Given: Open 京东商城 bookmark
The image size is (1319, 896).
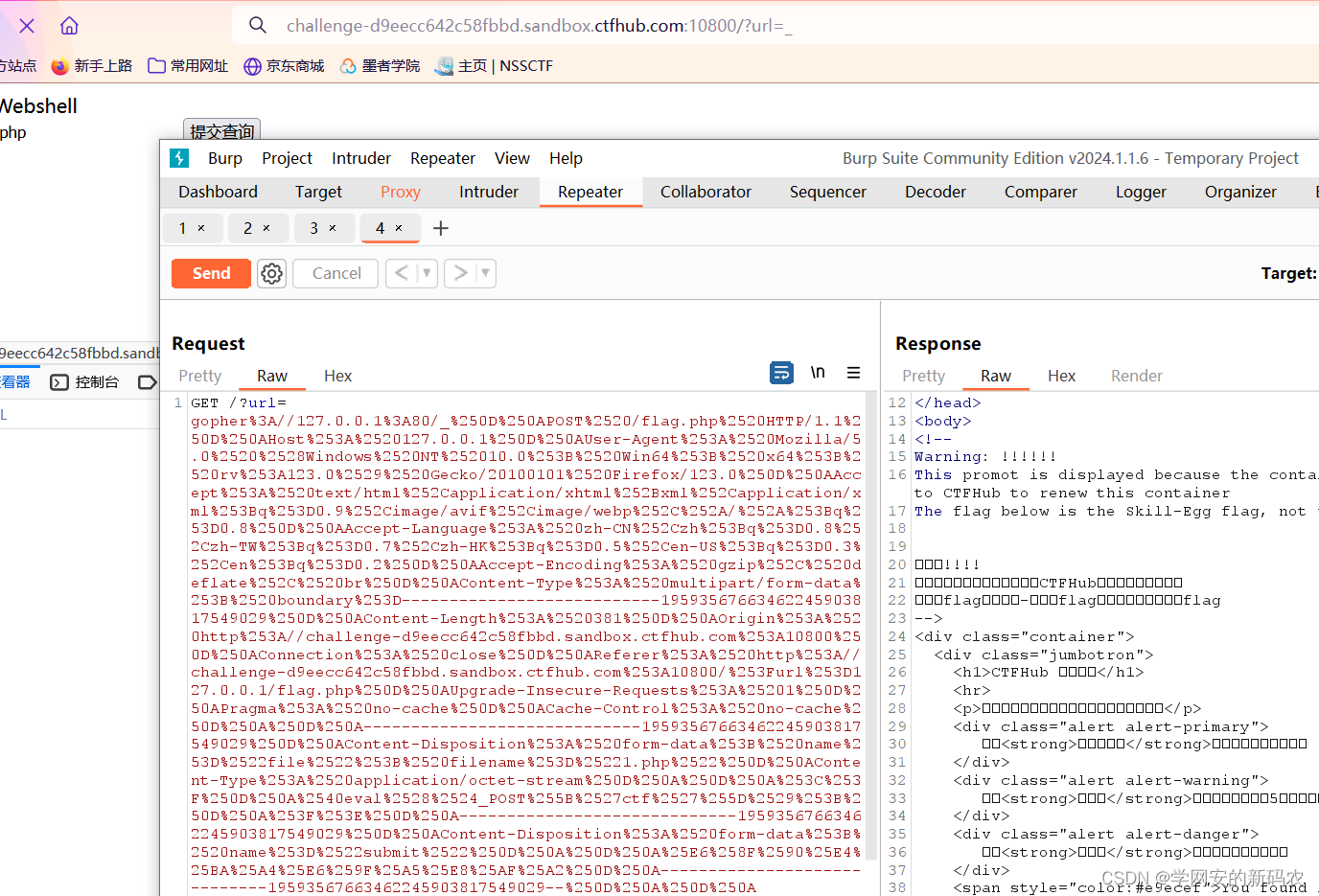Looking at the screenshot, I should (x=284, y=66).
